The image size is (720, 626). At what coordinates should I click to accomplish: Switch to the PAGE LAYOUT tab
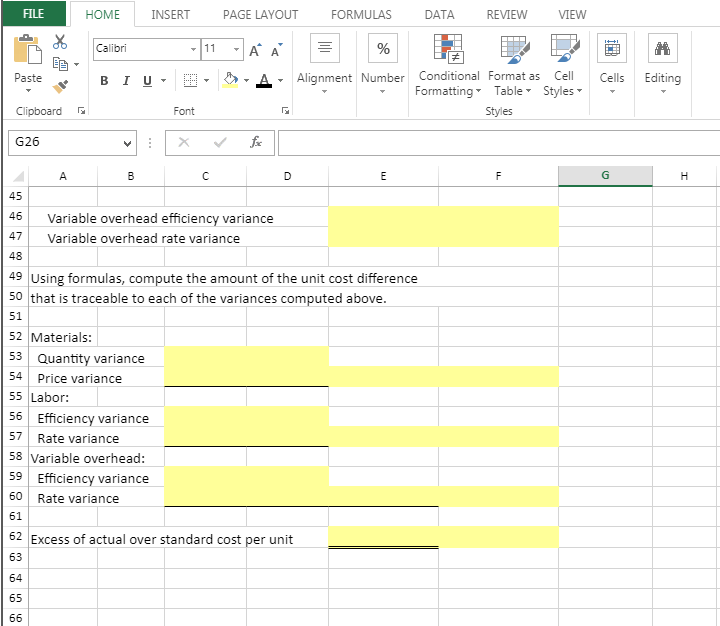(260, 15)
